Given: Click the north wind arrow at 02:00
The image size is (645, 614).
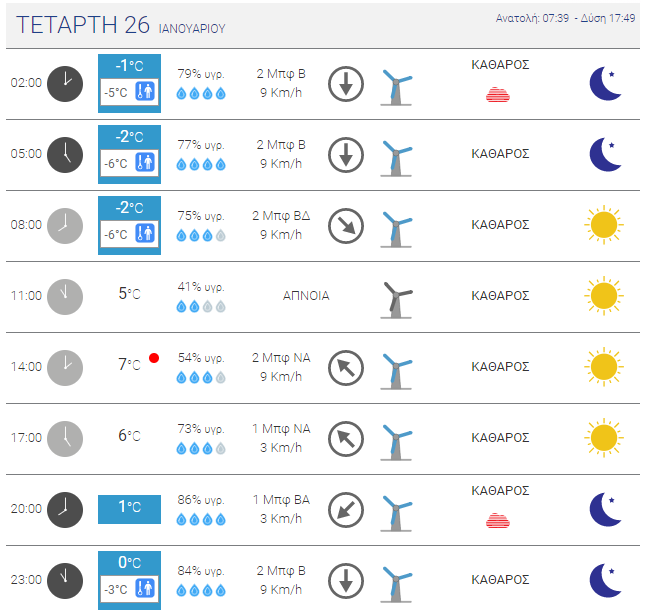Looking at the screenshot, I should pyautogui.click(x=346, y=83).
